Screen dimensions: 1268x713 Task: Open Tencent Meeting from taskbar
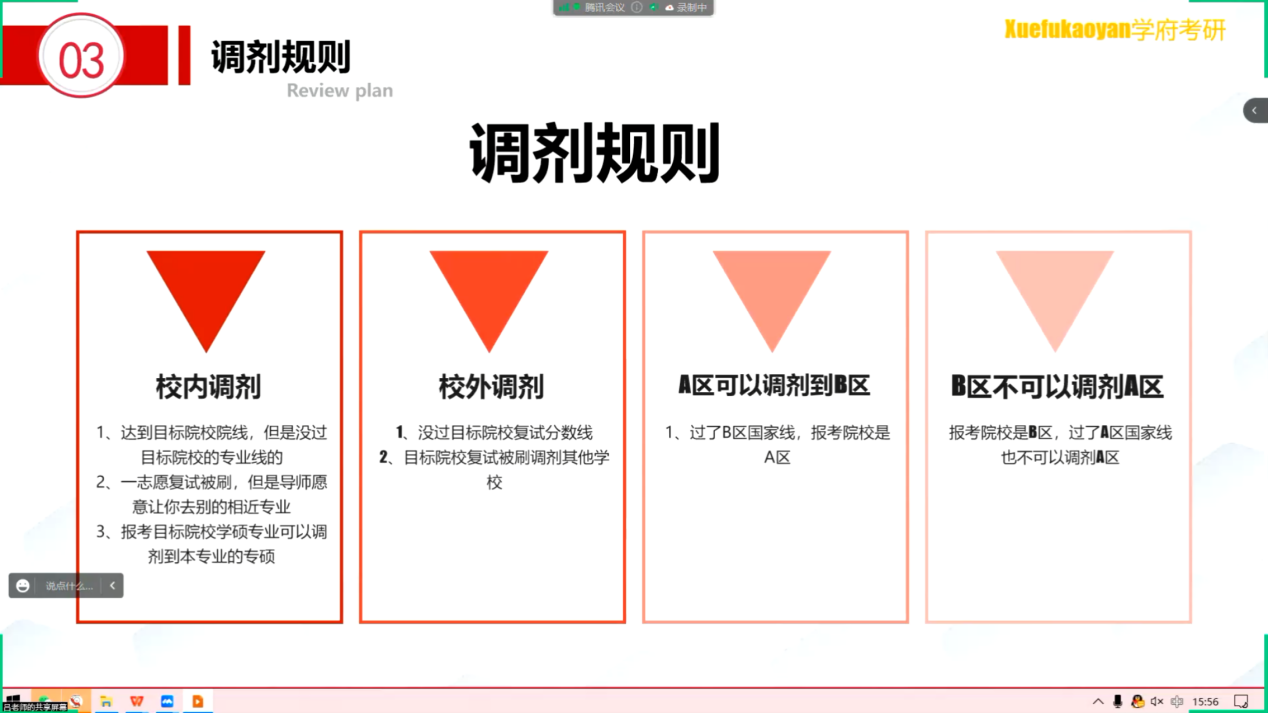pos(167,702)
